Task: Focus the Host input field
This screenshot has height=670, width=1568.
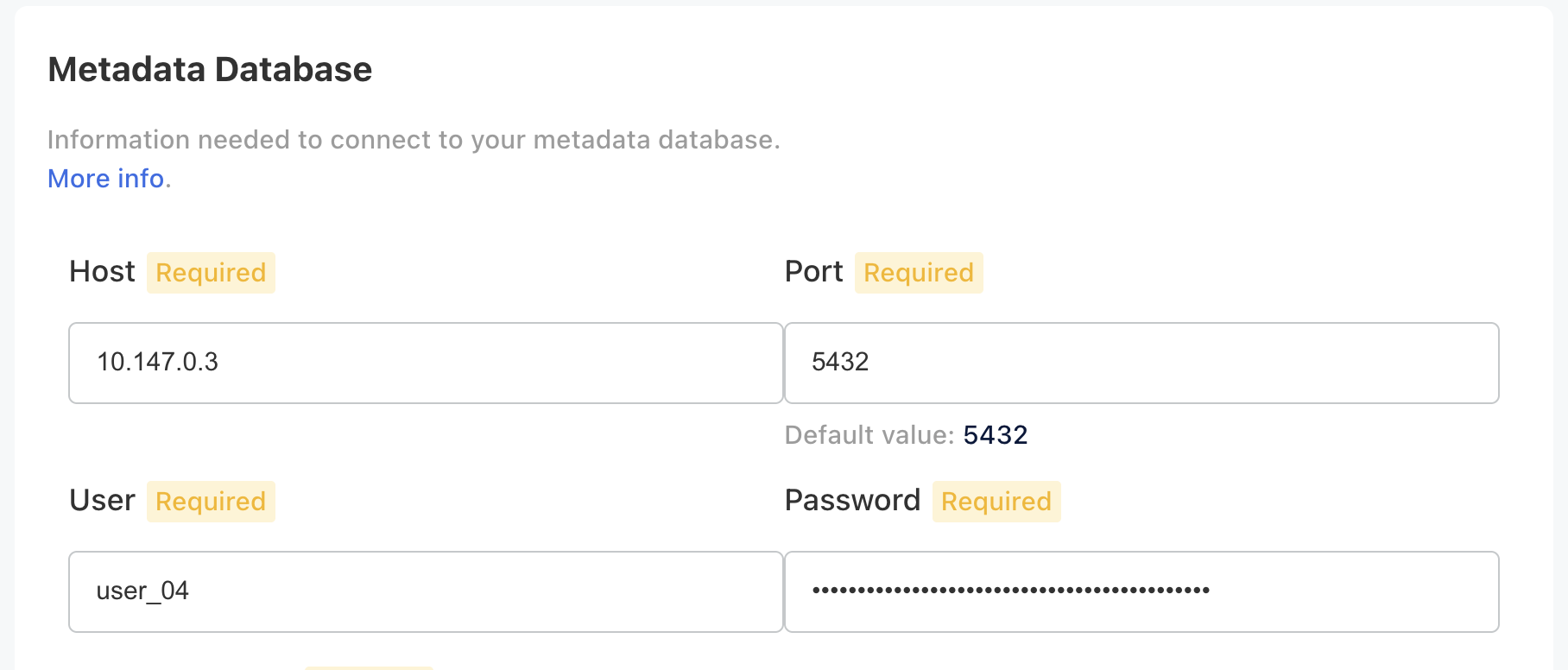Action: pyautogui.click(x=425, y=363)
